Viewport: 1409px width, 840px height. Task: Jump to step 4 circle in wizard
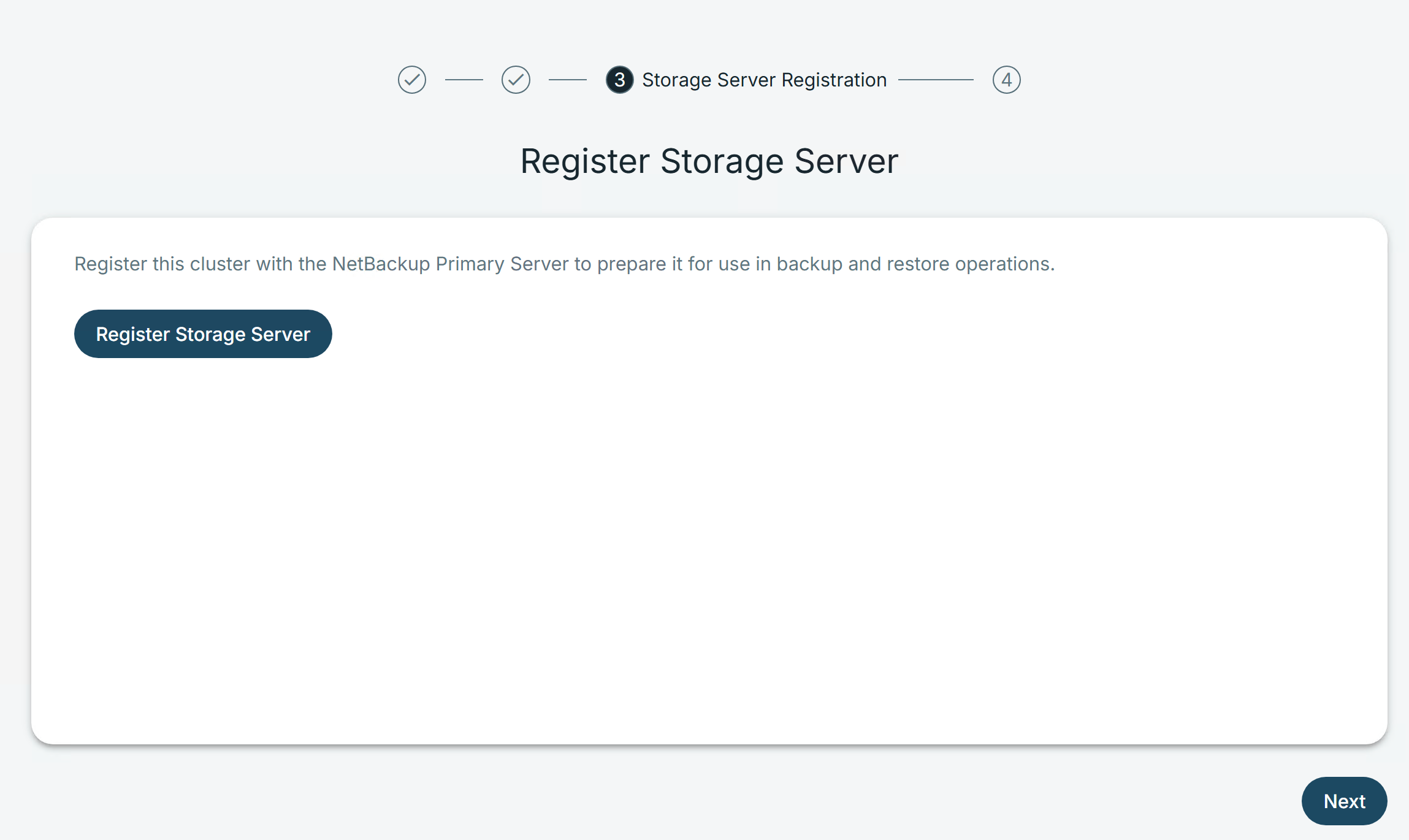(1006, 80)
